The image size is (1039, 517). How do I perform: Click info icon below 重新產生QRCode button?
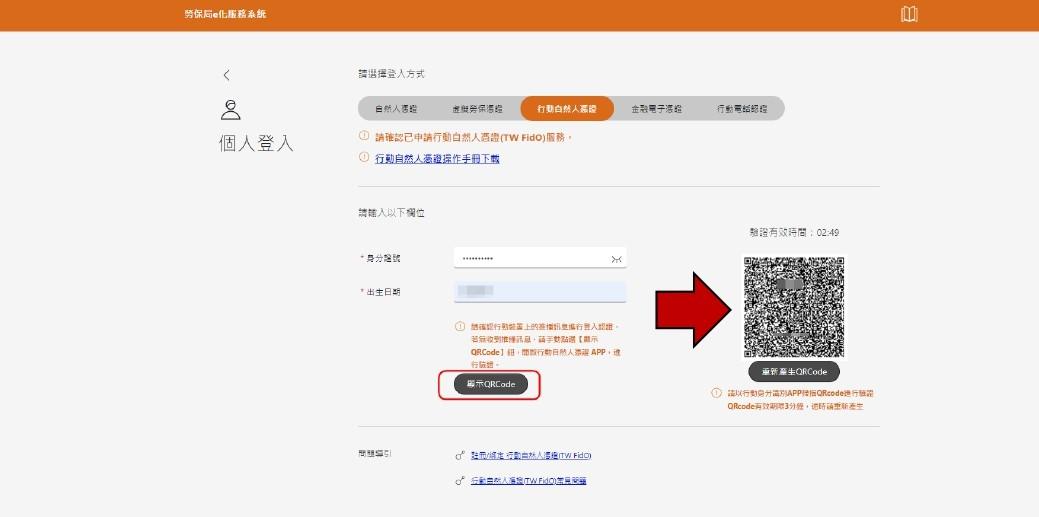click(716, 393)
